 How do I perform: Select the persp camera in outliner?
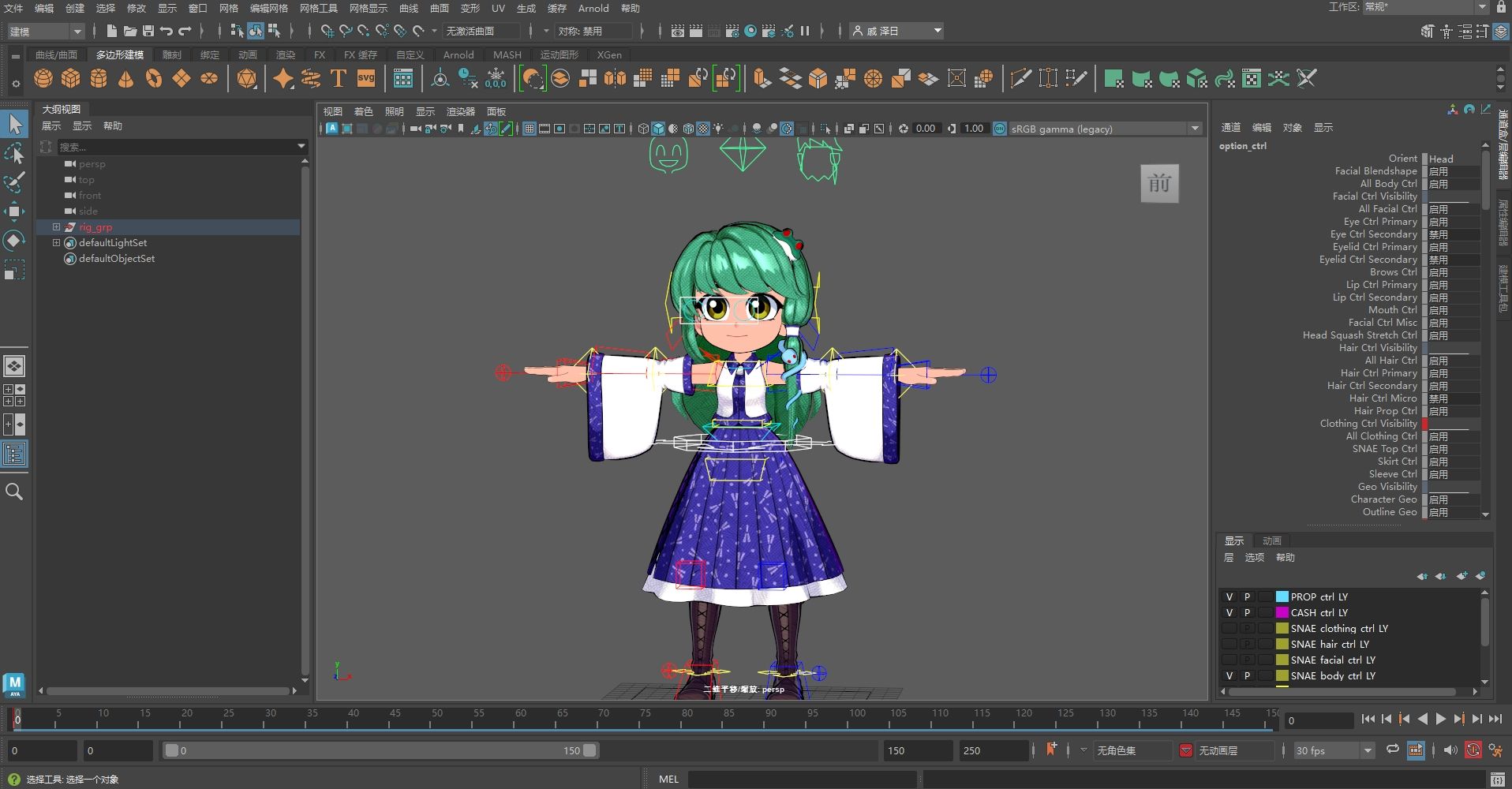92,164
